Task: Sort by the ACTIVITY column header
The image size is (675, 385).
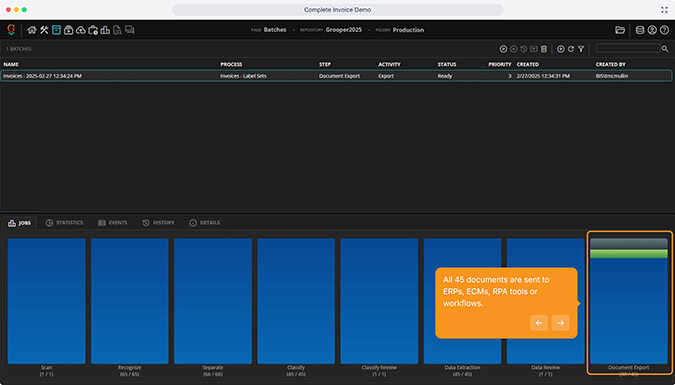Action: [x=389, y=64]
